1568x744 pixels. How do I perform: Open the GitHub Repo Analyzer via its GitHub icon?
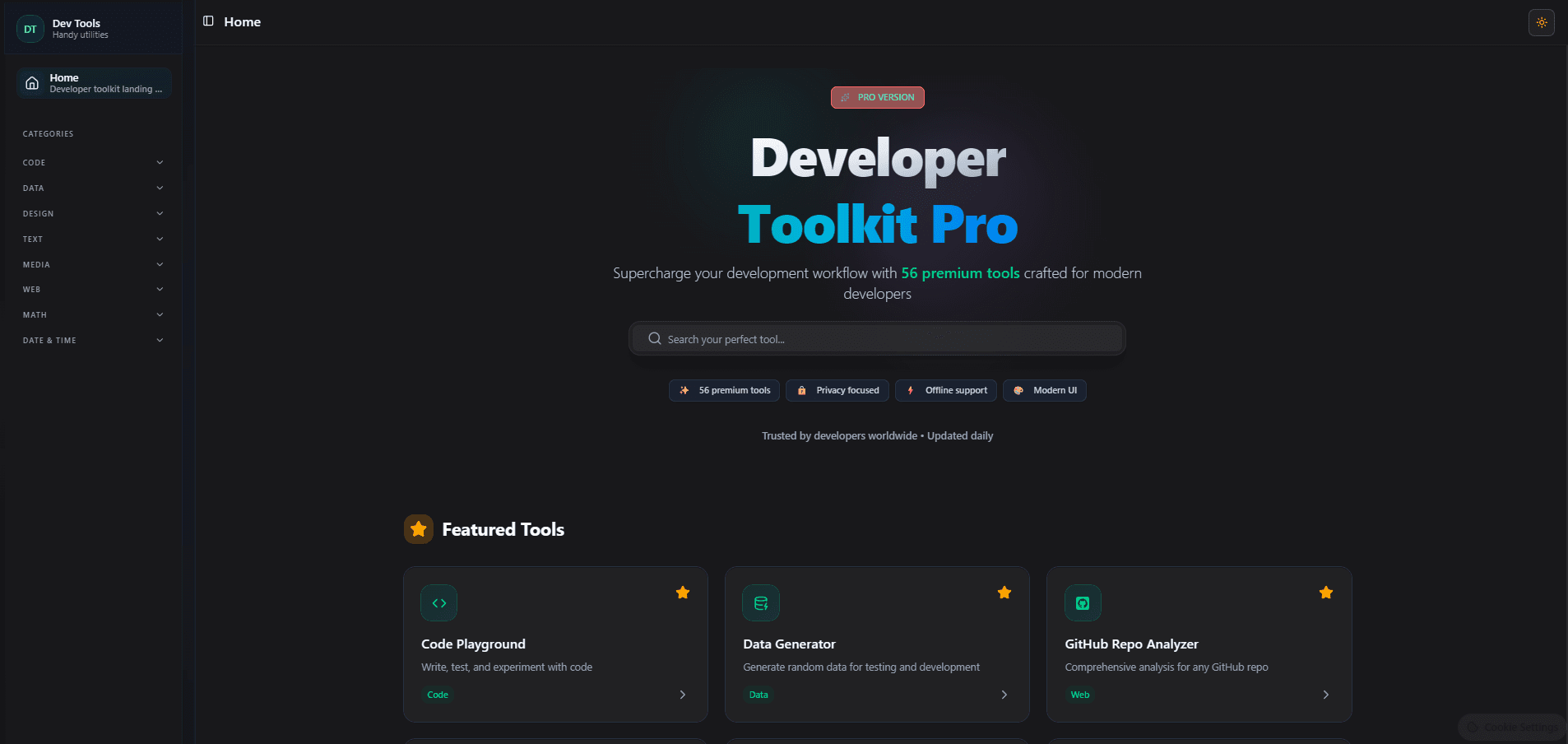[x=1082, y=602]
